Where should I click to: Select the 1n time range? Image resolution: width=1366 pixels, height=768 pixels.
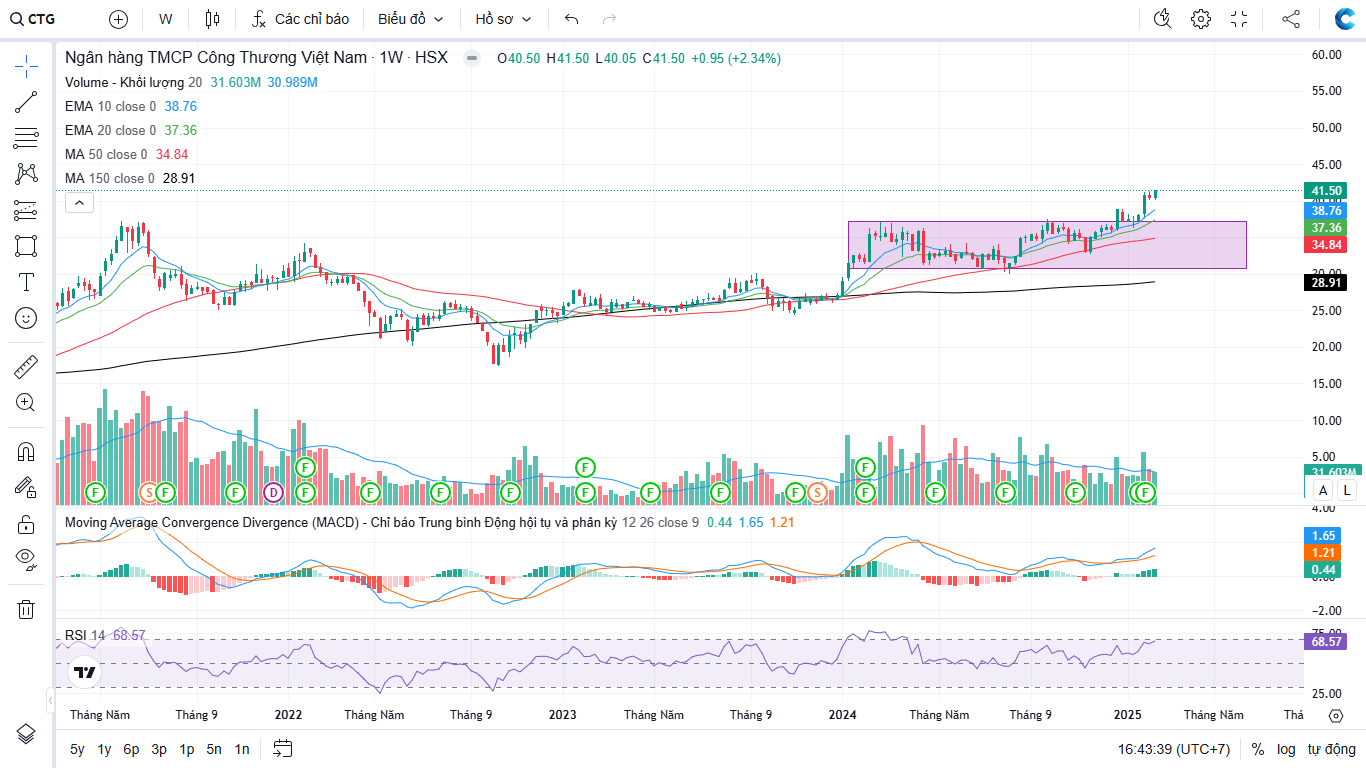pos(242,749)
